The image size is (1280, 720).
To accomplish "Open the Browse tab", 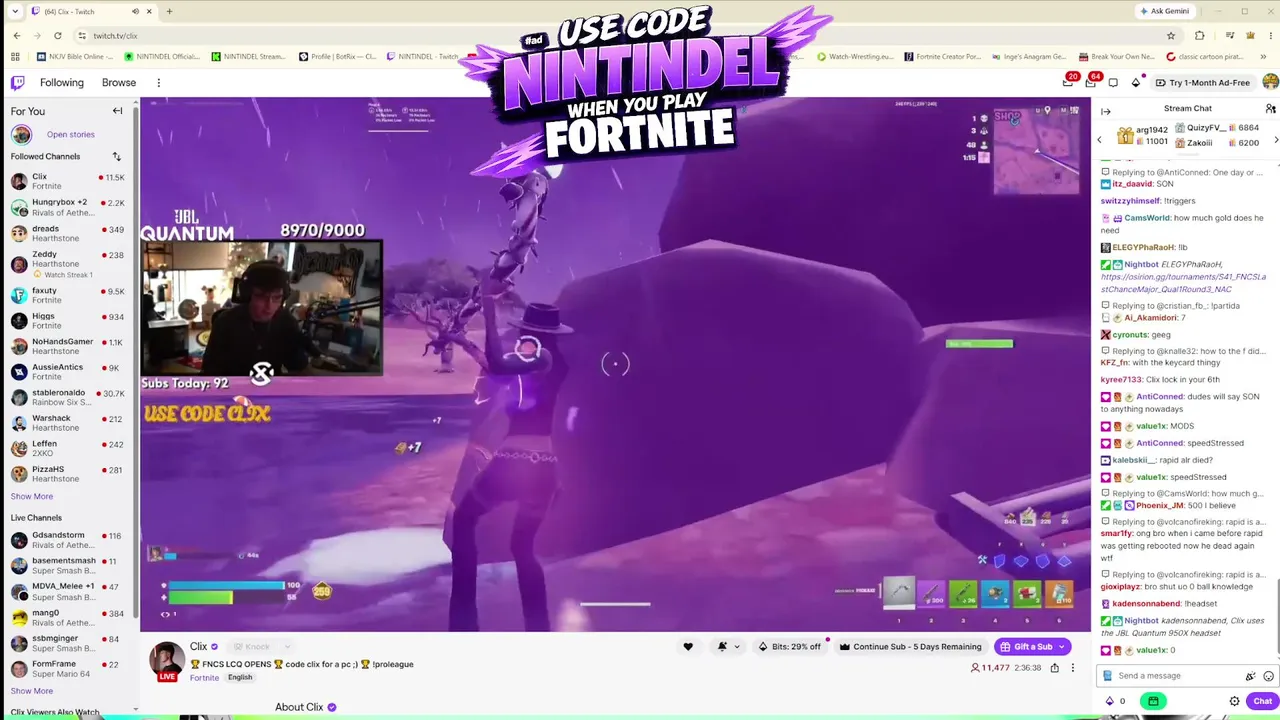I will pos(119,83).
